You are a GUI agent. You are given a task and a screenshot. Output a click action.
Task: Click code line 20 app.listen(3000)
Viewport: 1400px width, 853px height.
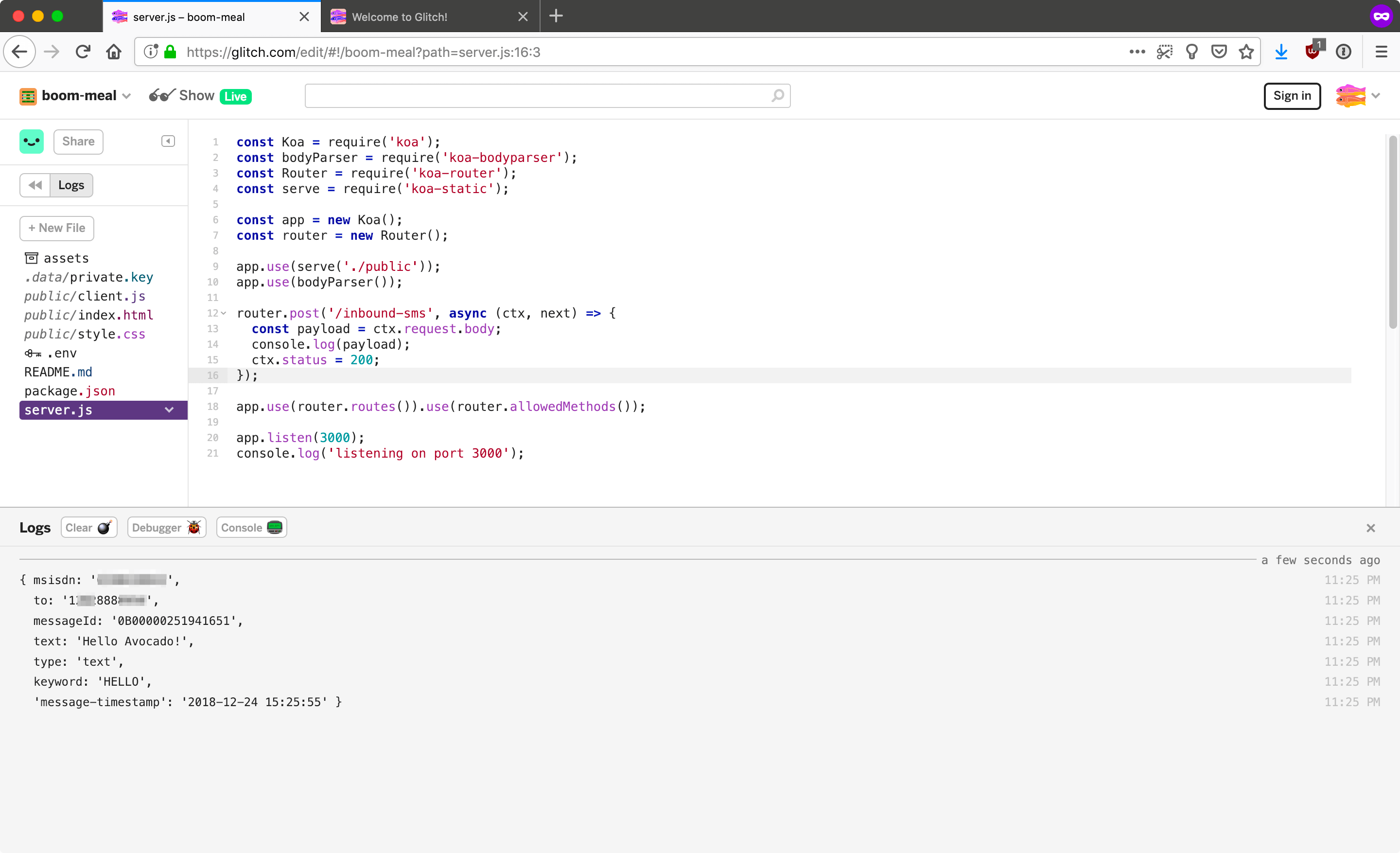[300, 438]
